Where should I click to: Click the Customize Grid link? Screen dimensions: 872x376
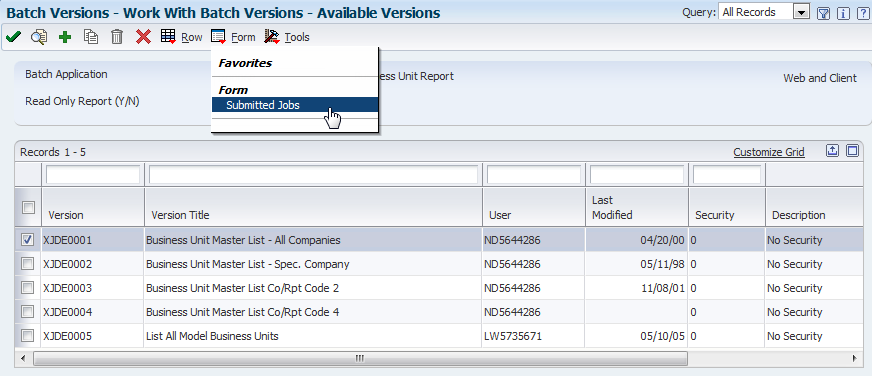(x=769, y=152)
